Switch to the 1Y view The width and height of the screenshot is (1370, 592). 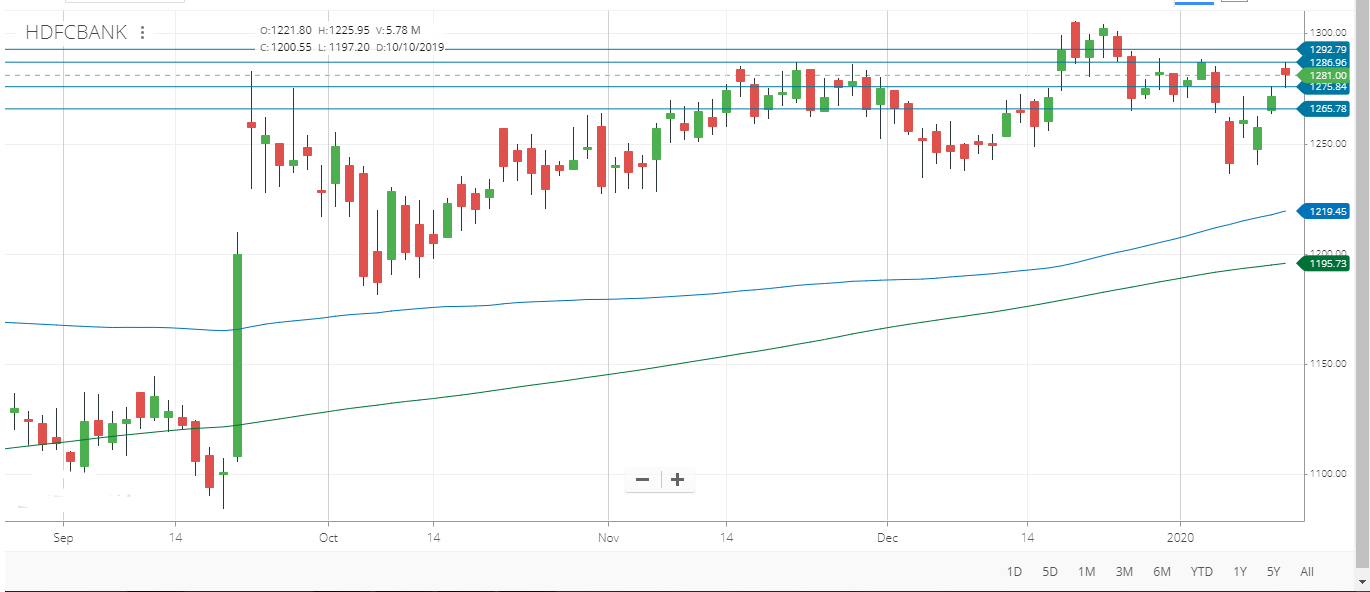pyautogui.click(x=1240, y=572)
